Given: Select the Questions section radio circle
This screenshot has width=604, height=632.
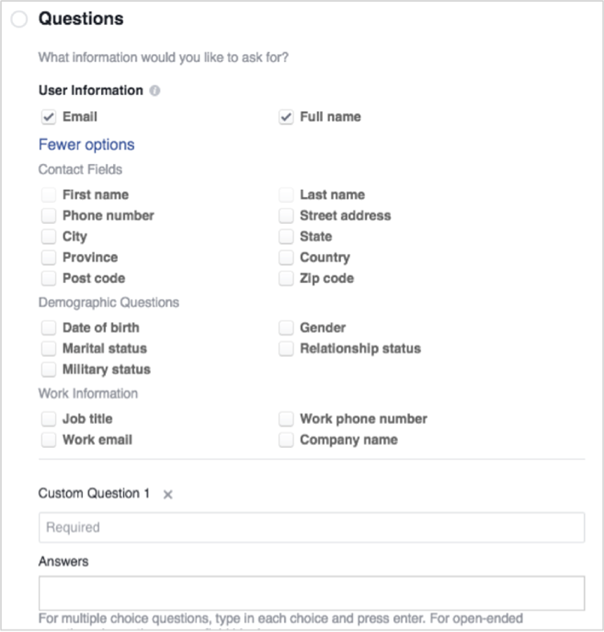Looking at the screenshot, I should click(19, 19).
